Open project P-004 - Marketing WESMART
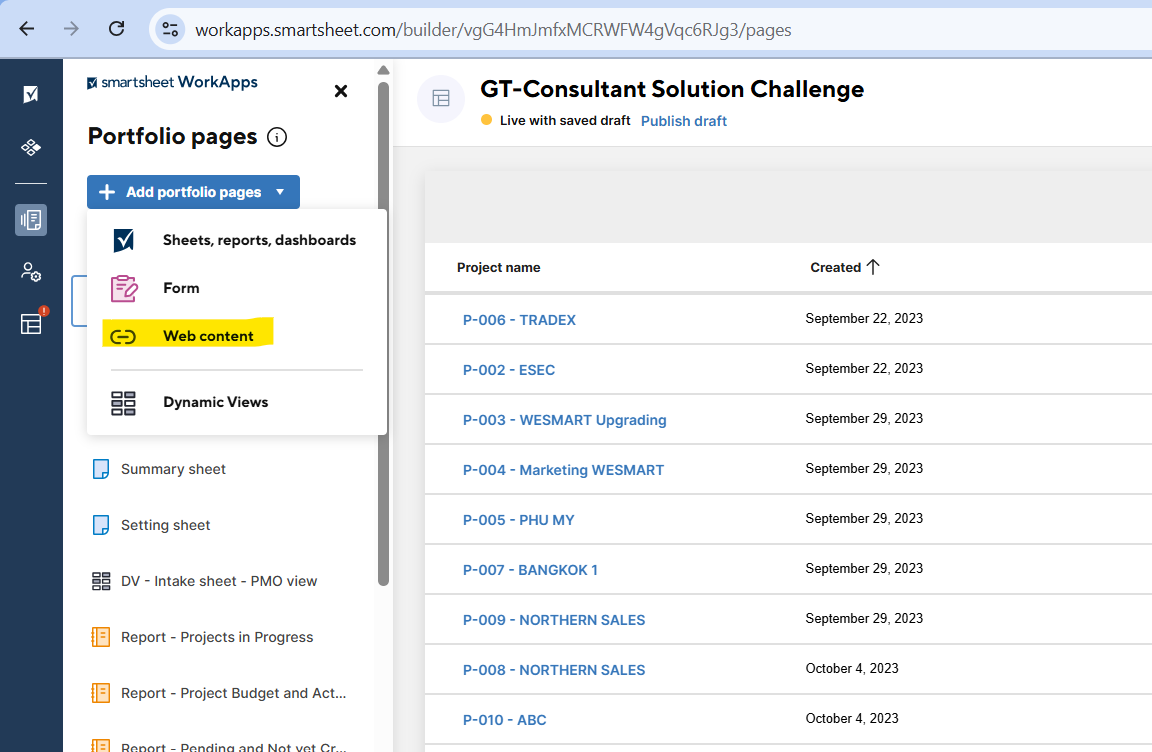This screenshot has height=752, width=1152. click(563, 470)
